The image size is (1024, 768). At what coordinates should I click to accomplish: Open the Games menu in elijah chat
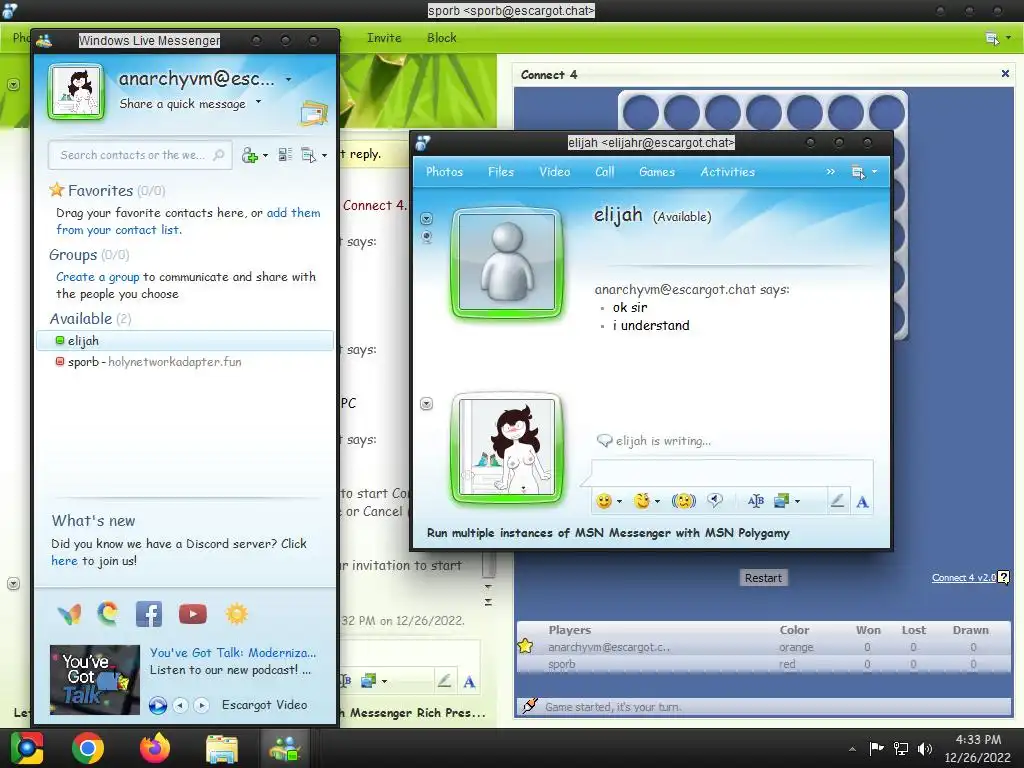click(657, 172)
